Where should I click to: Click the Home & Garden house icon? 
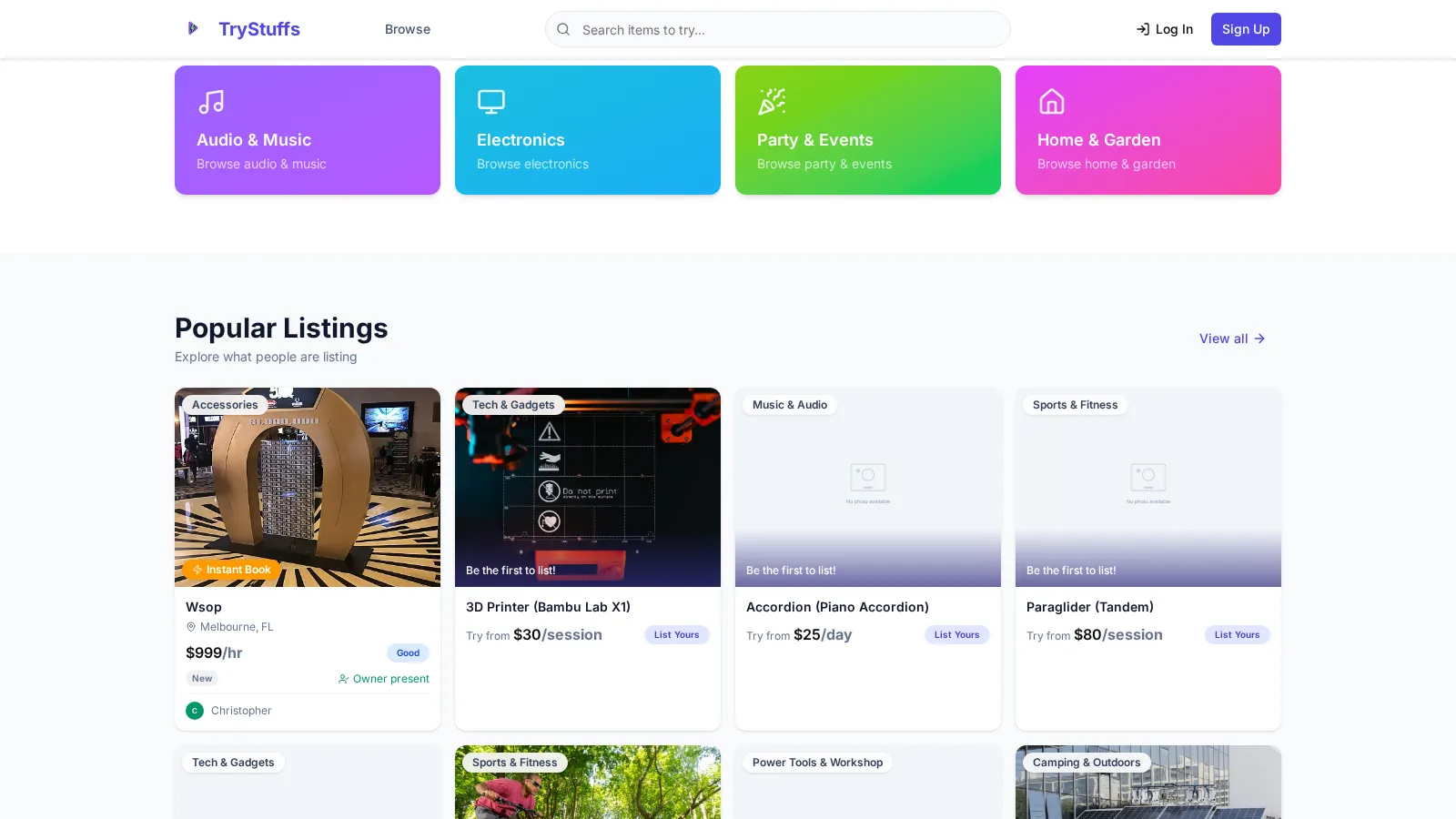[x=1052, y=102]
